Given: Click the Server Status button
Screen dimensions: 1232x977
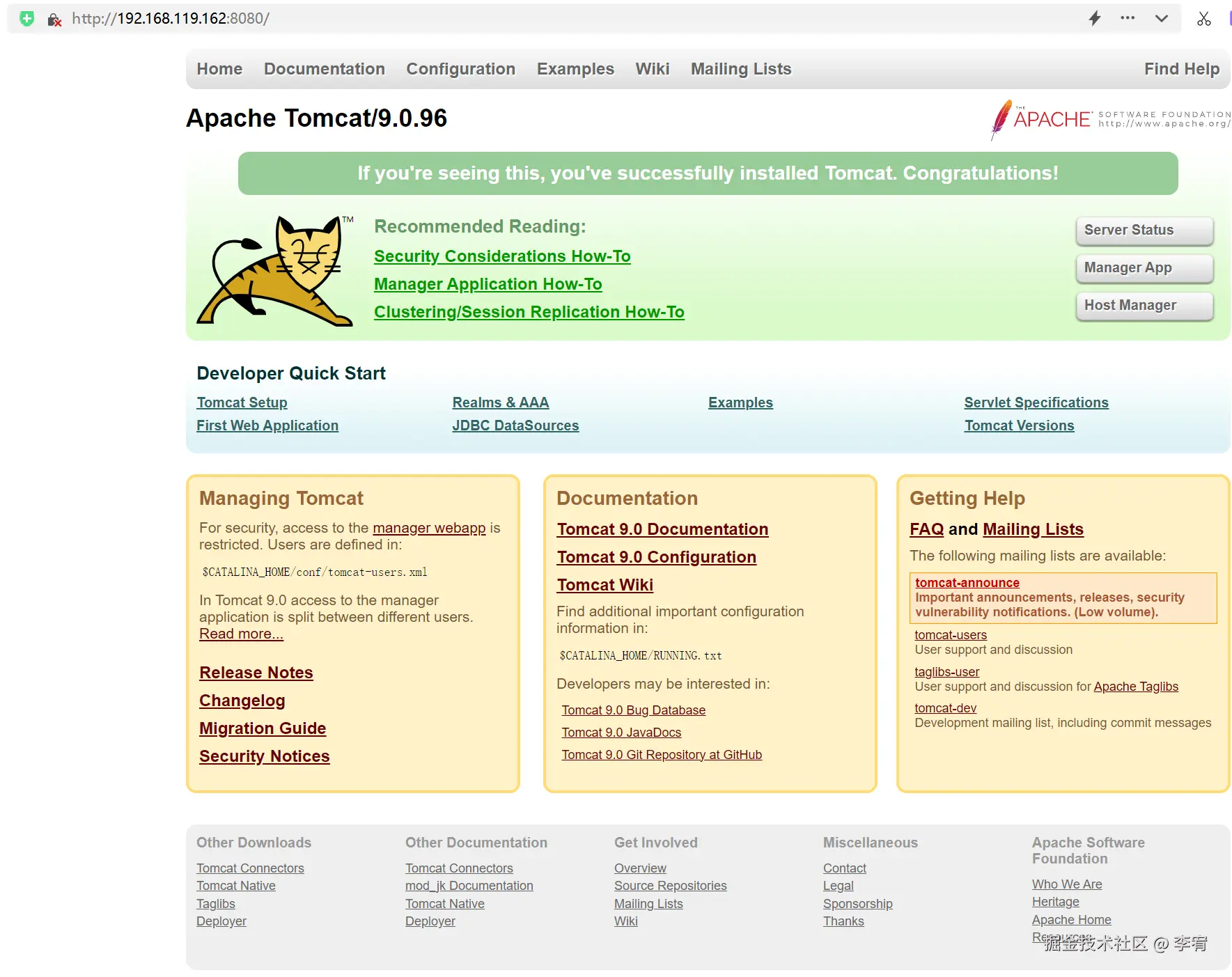Looking at the screenshot, I should (x=1144, y=230).
